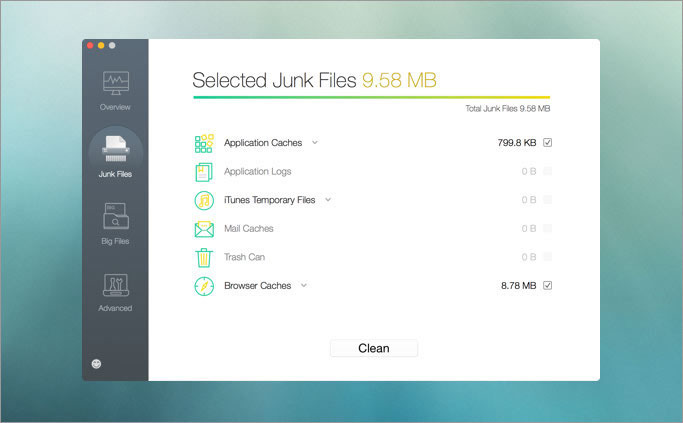Viewport: 683px width, 423px height.
Task: Open the Advanced tools icon
Action: pos(115,285)
